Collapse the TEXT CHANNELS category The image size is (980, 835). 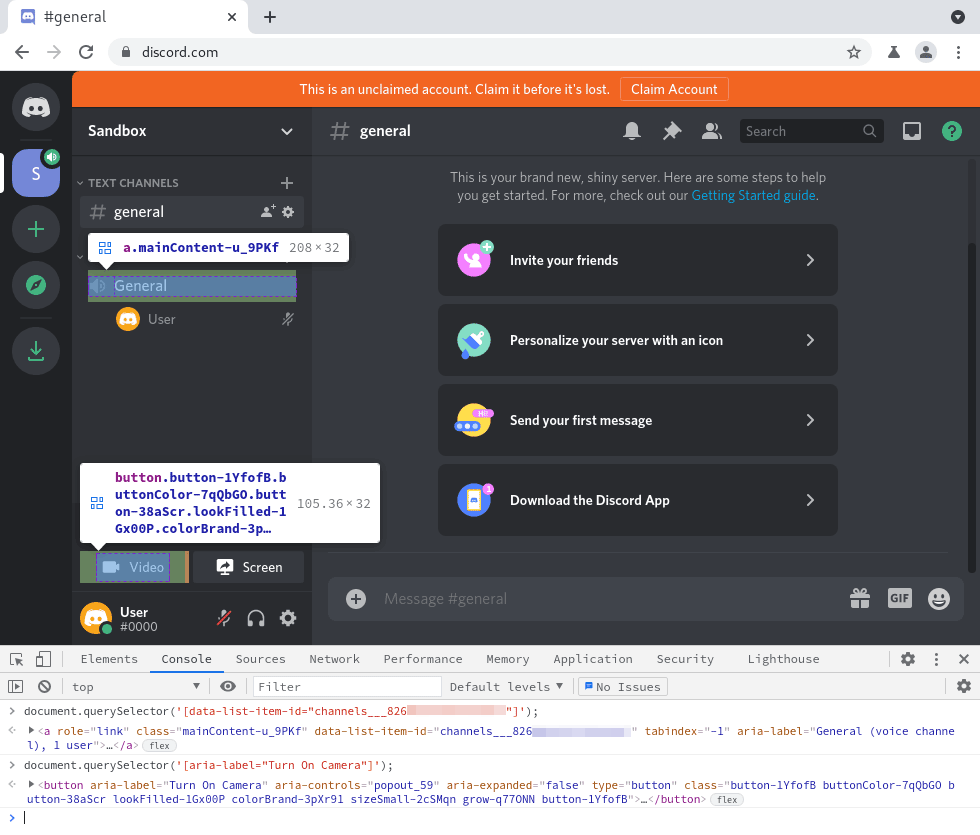(128, 183)
